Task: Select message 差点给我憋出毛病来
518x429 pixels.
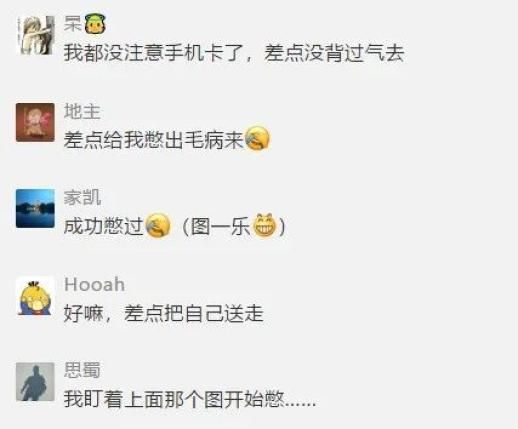Action: click(x=167, y=139)
